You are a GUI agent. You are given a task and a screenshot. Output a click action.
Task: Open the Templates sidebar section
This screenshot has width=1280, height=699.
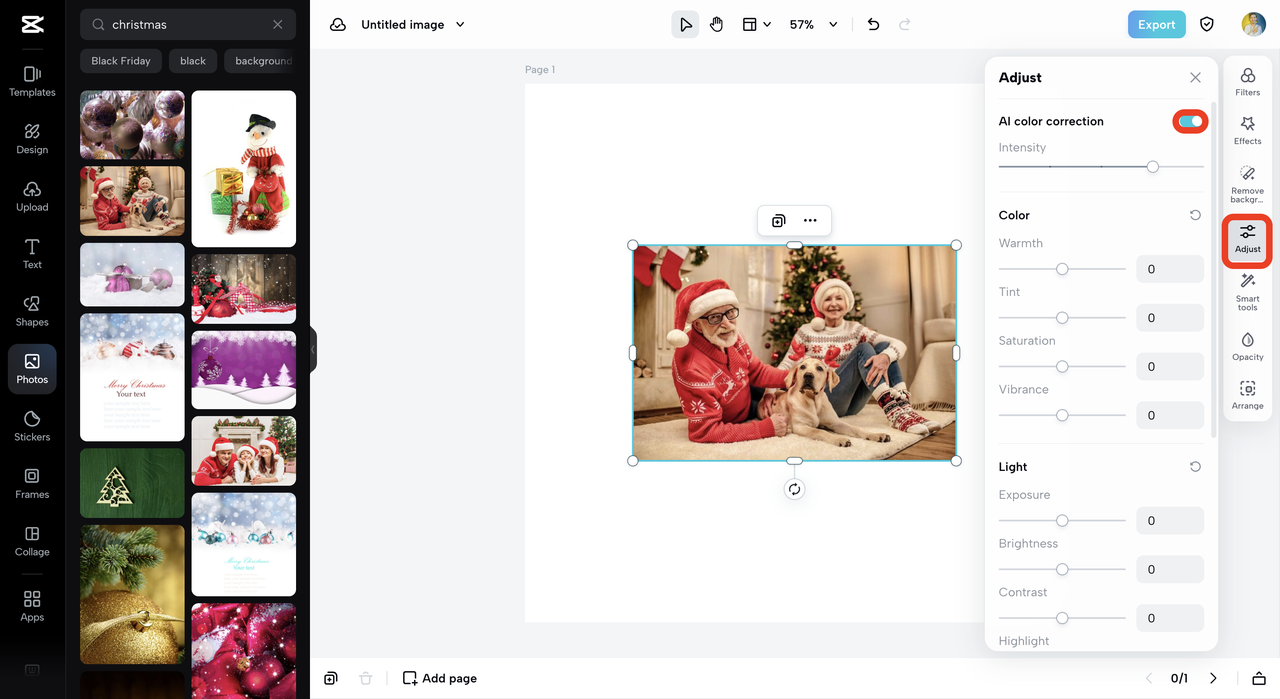(x=32, y=82)
